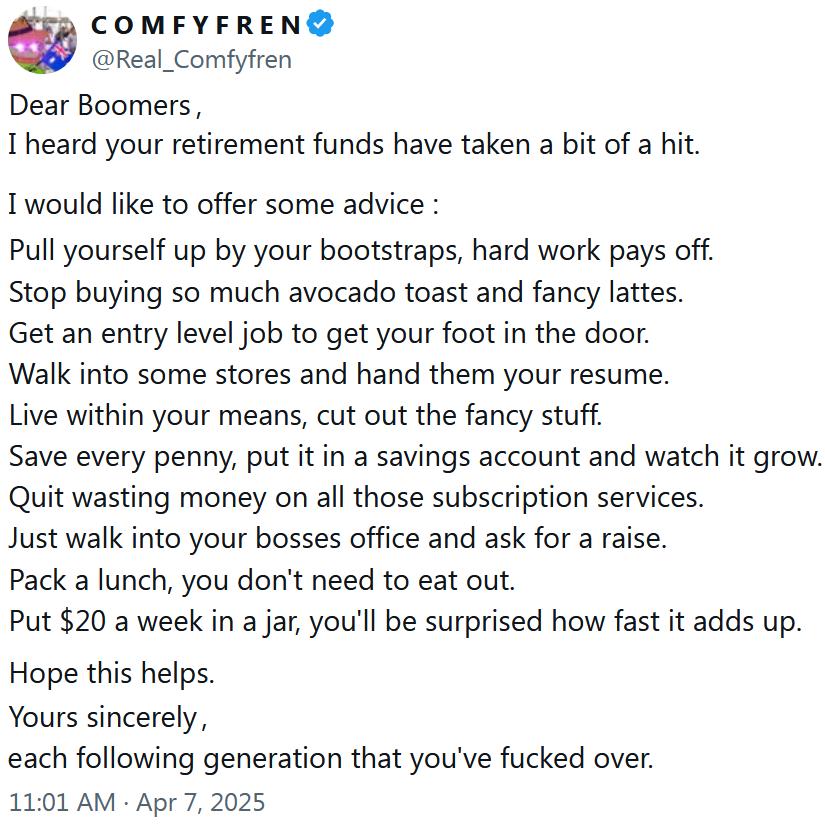Click the Apr 7, 2025 date
Screen dimensions: 825x824
point(200,802)
